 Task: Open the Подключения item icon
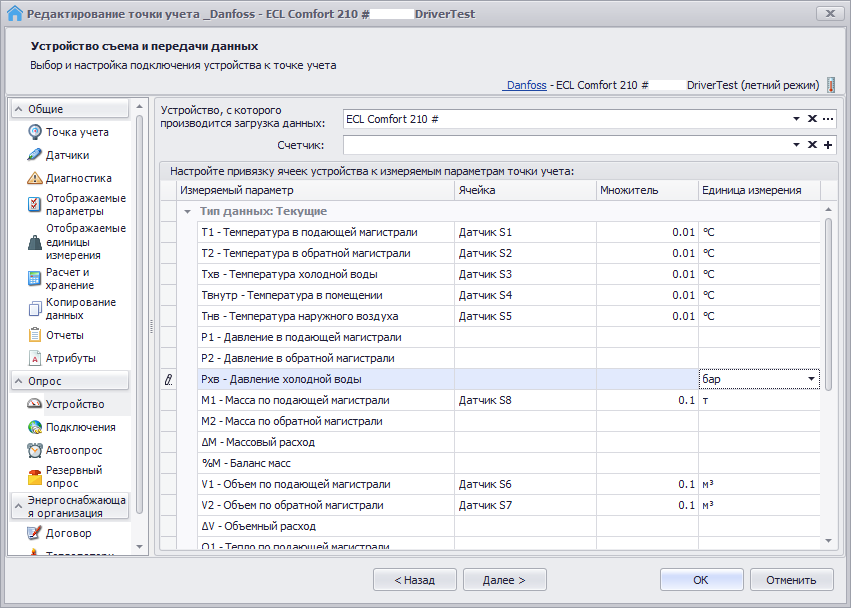(x=35, y=427)
